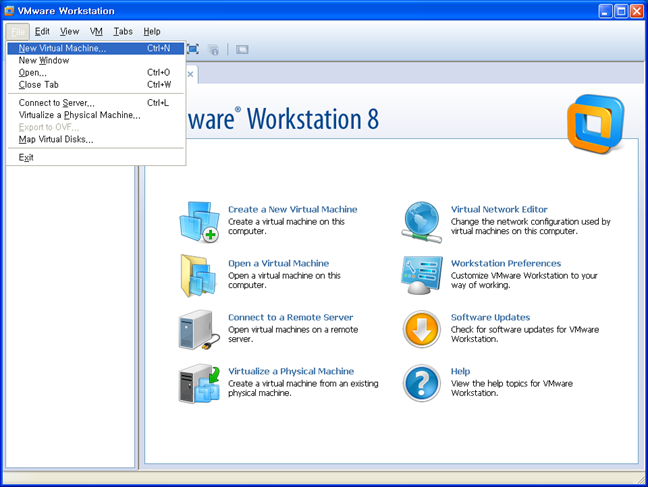Click the Help link on the home page

tap(460, 371)
